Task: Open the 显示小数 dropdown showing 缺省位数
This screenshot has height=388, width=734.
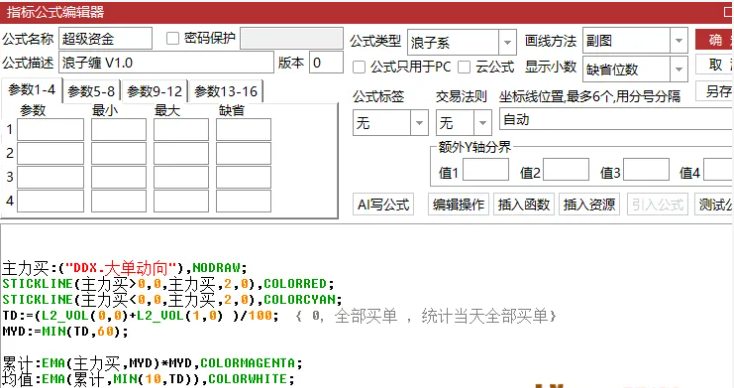Action: (x=635, y=69)
